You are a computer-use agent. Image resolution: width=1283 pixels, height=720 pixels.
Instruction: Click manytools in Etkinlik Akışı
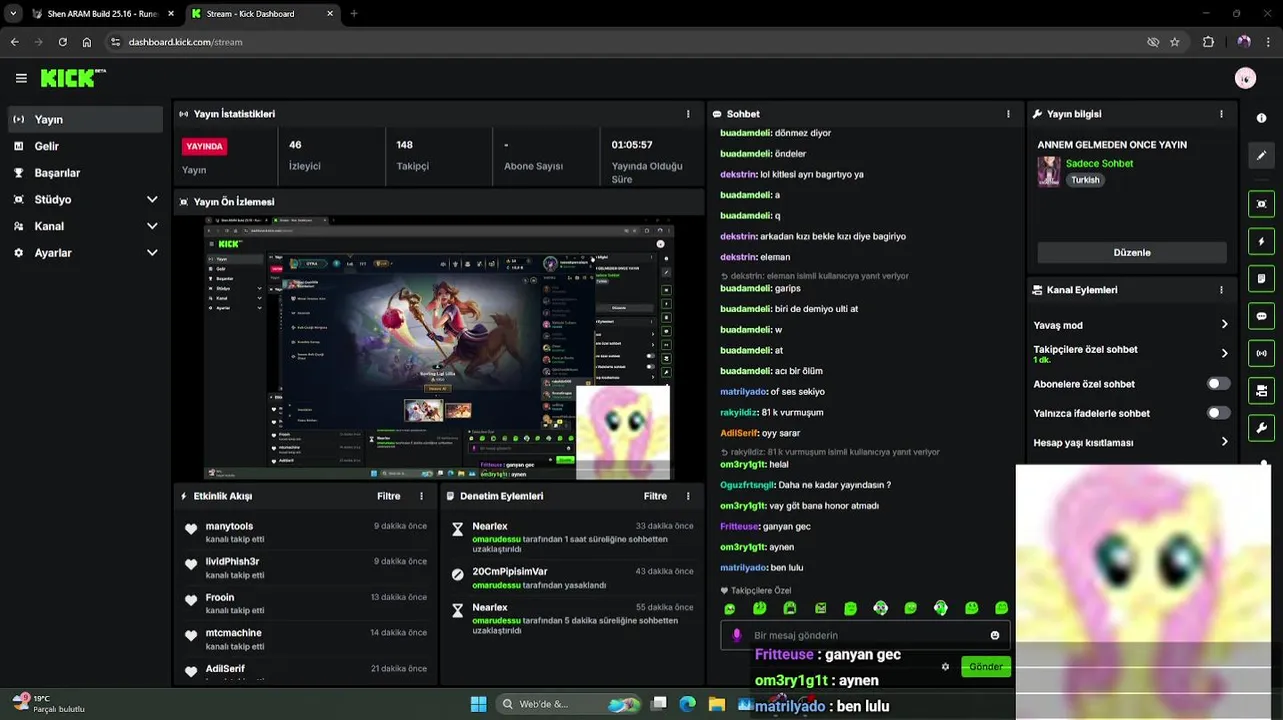[229, 526]
